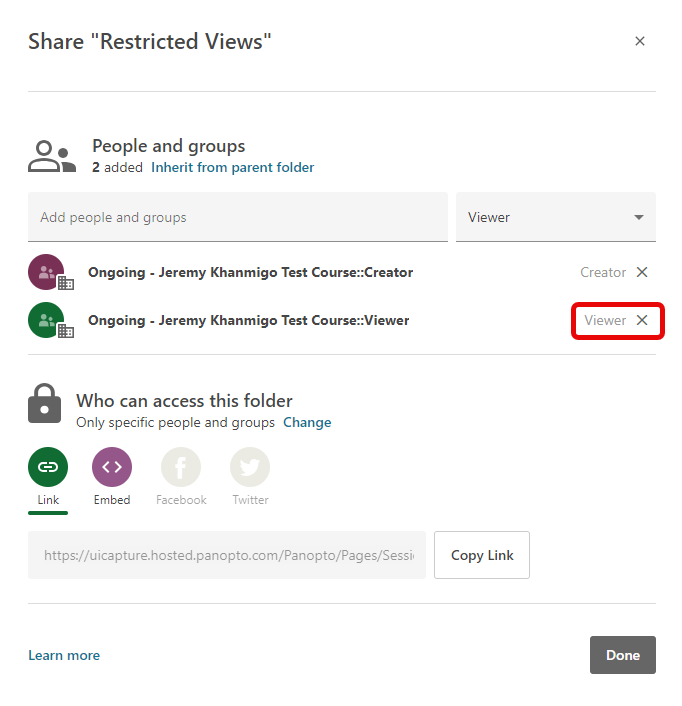
Task: Click the Creator role label
Action: [603, 272]
